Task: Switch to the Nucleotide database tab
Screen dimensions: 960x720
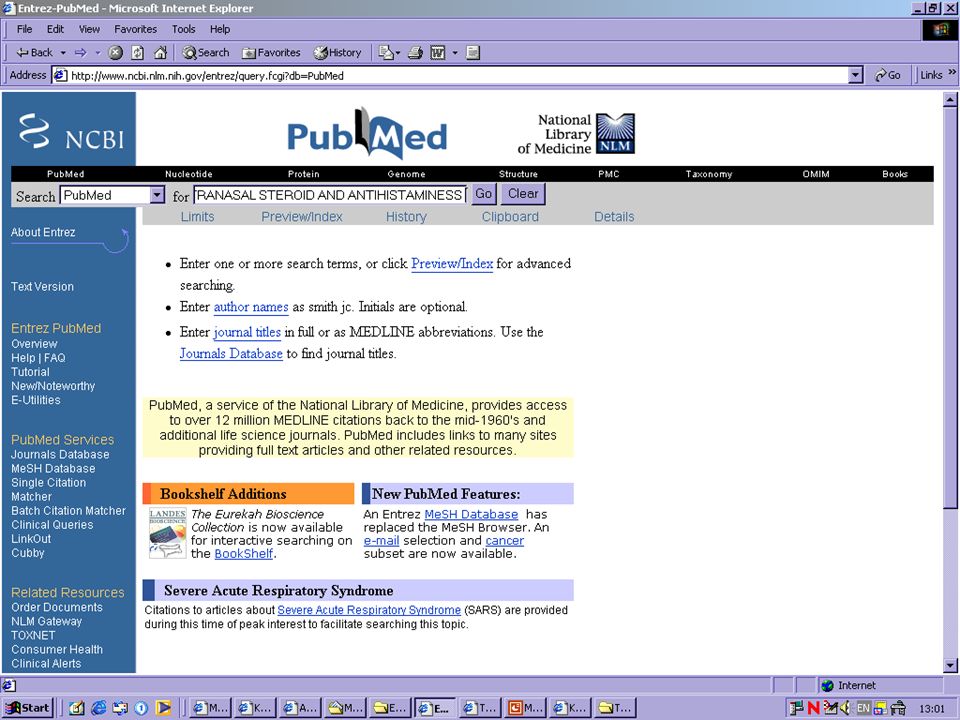Action: 189,174
